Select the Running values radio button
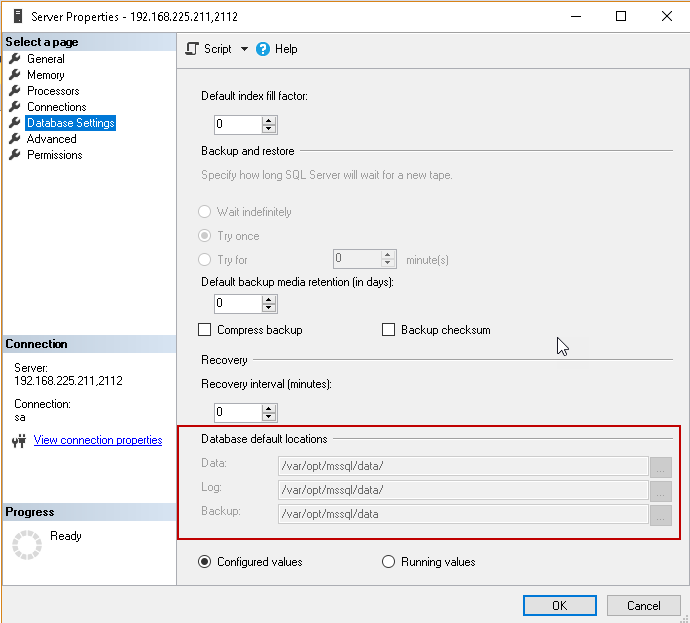The width and height of the screenshot is (690, 623). pyautogui.click(x=389, y=562)
